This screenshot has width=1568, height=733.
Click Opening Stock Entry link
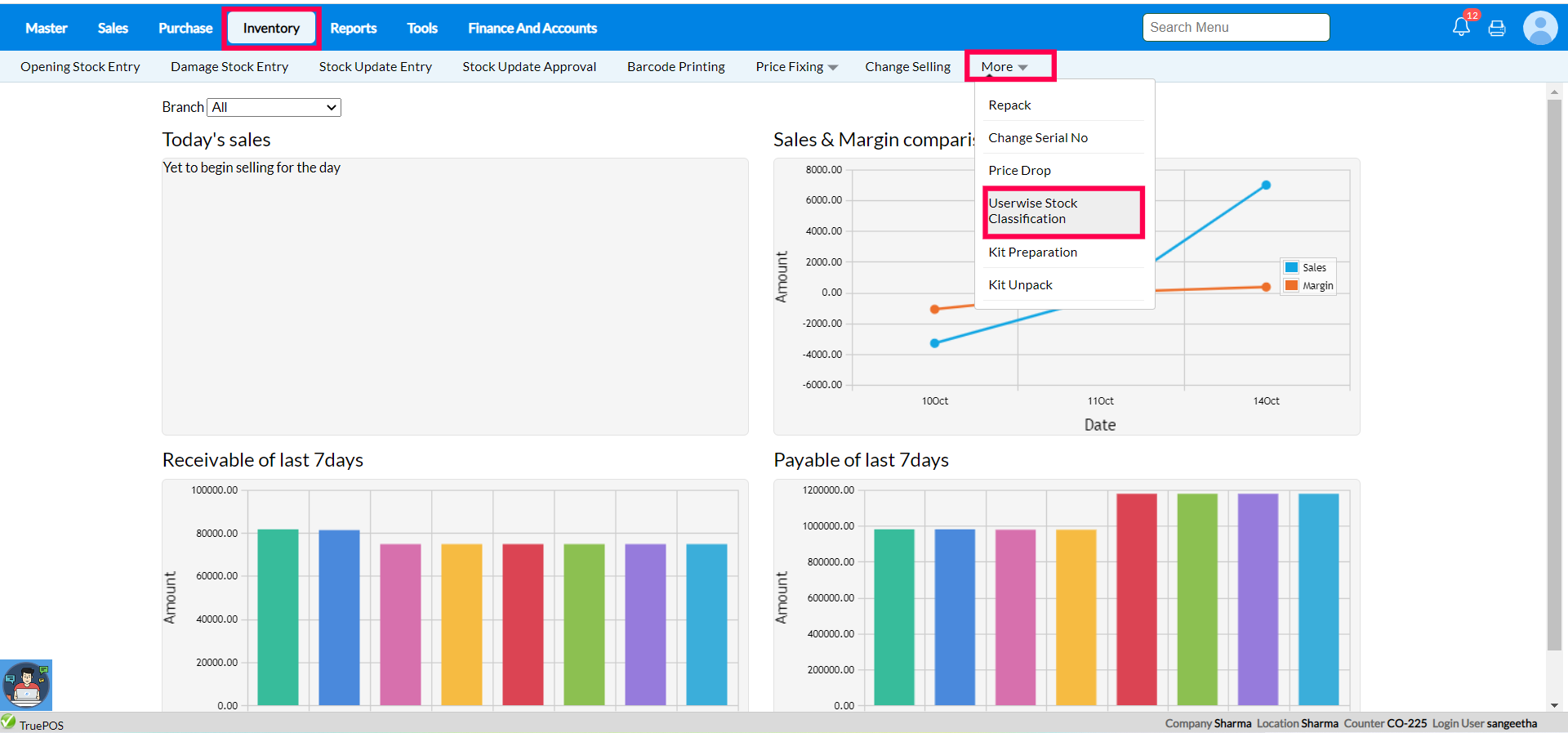80,67
